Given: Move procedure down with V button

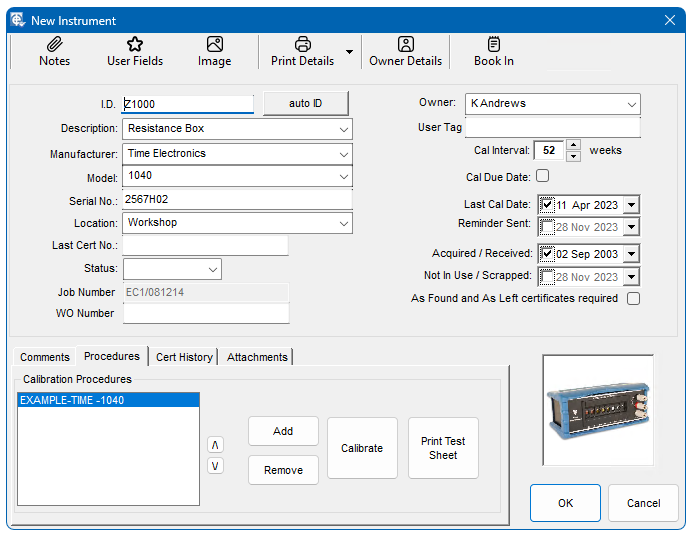Looking at the screenshot, I should point(216,466).
